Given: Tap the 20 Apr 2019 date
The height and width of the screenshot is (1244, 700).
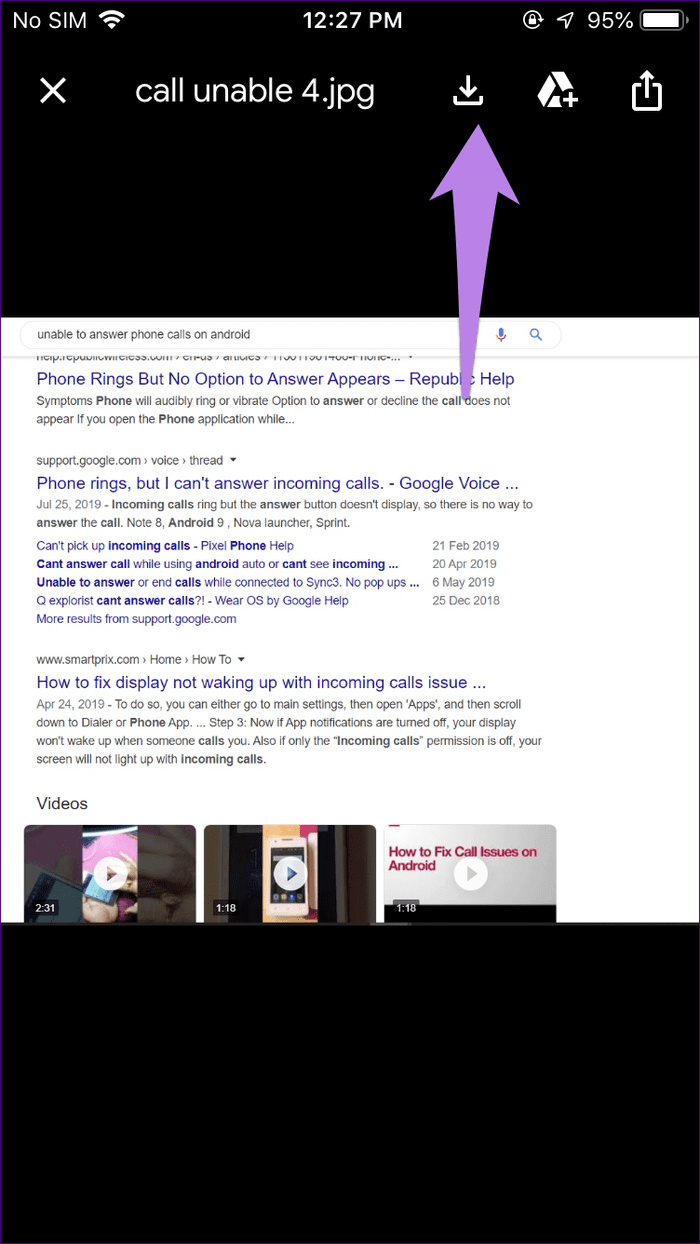Looking at the screenshot, I should click(466, 564).
